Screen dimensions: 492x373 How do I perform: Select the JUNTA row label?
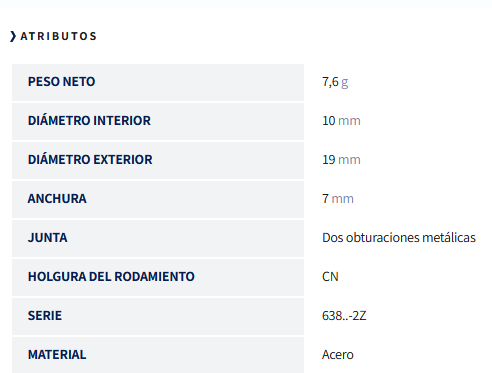[47, 238]
